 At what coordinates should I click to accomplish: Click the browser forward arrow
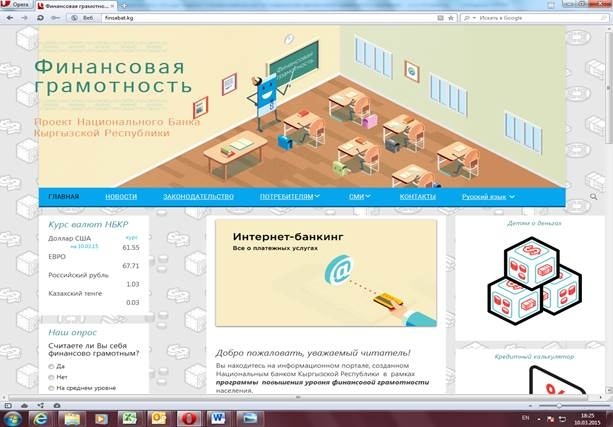coord(24,18)
